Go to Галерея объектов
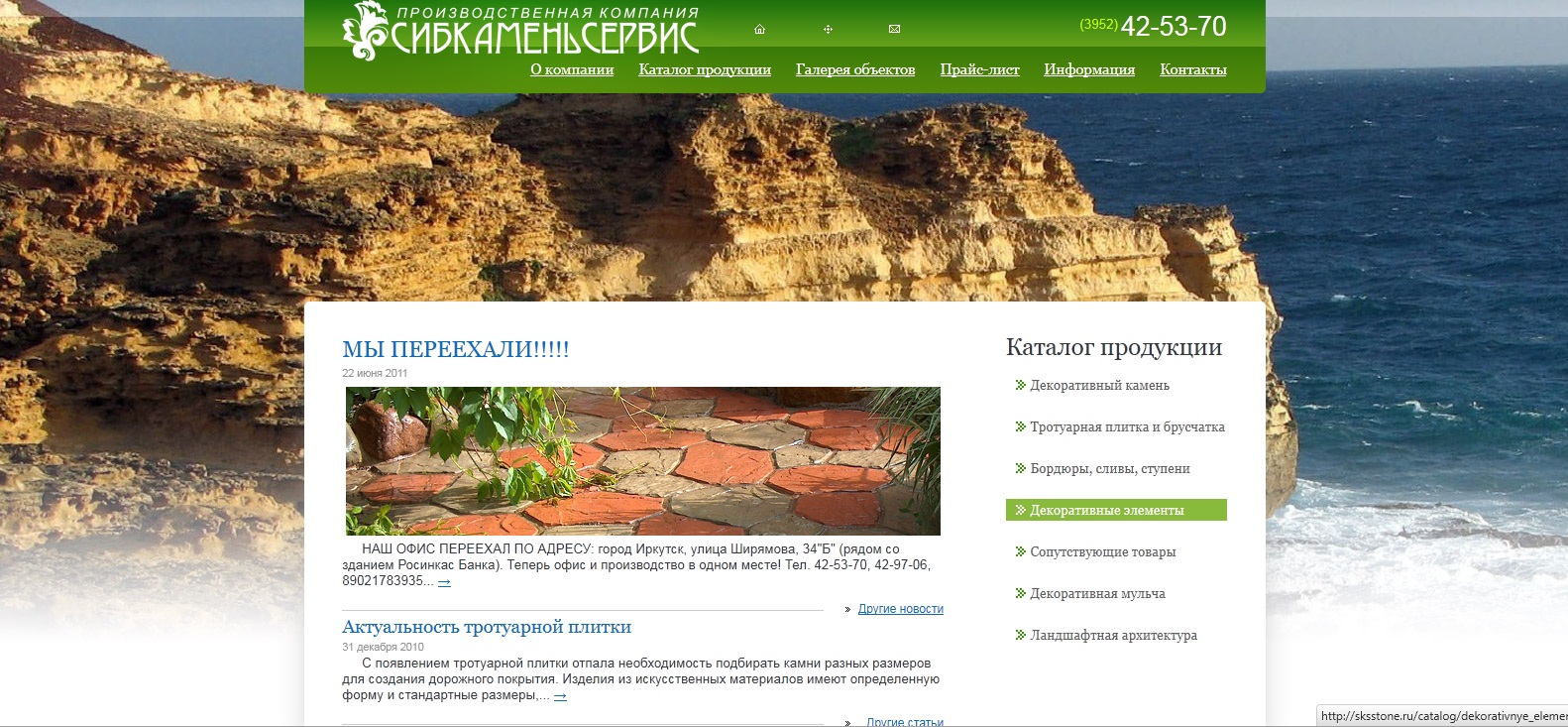 [x=855, y=69]
